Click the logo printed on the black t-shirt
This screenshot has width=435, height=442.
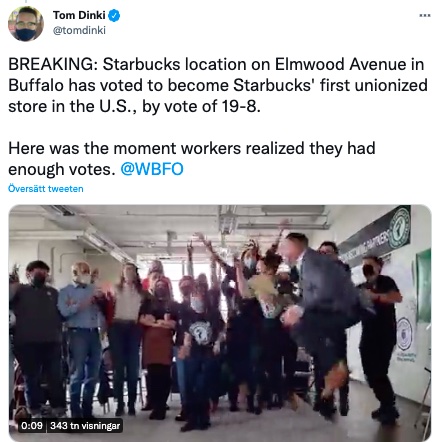coord(199,333)
